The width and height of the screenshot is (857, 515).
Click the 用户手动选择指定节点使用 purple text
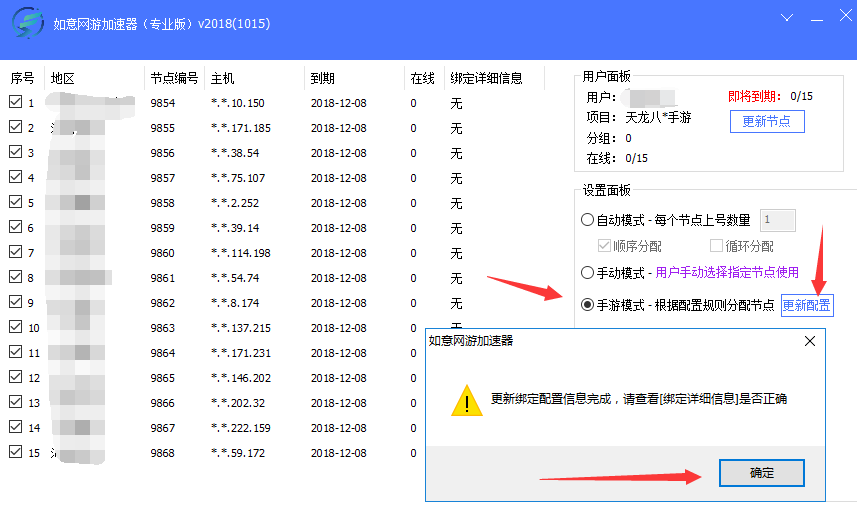[727, 272]
